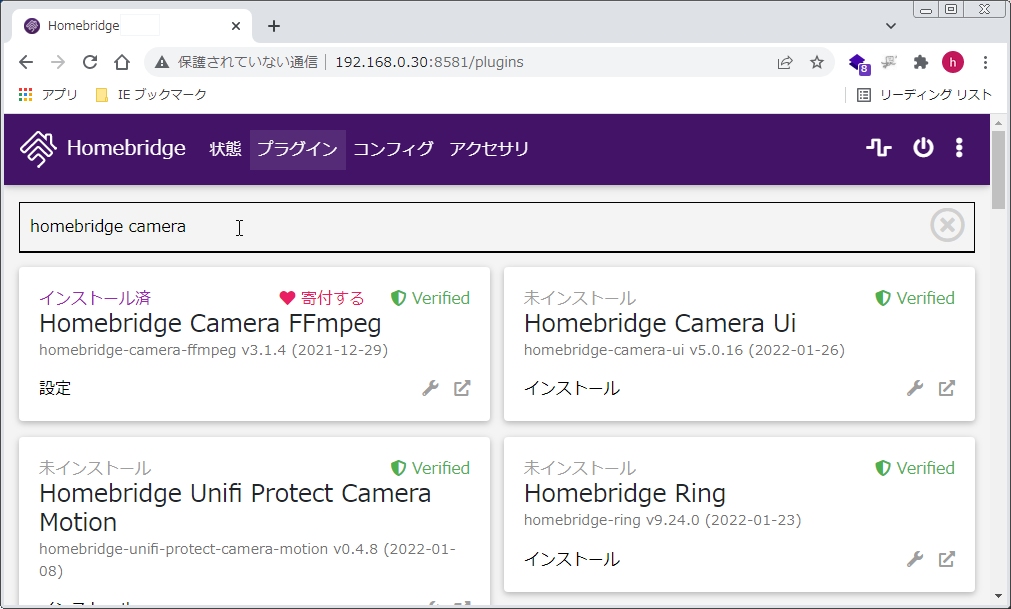Open the コンフィグ config tab
Viewport: 1011px width, 609px height.
click(x=393, y=149)
